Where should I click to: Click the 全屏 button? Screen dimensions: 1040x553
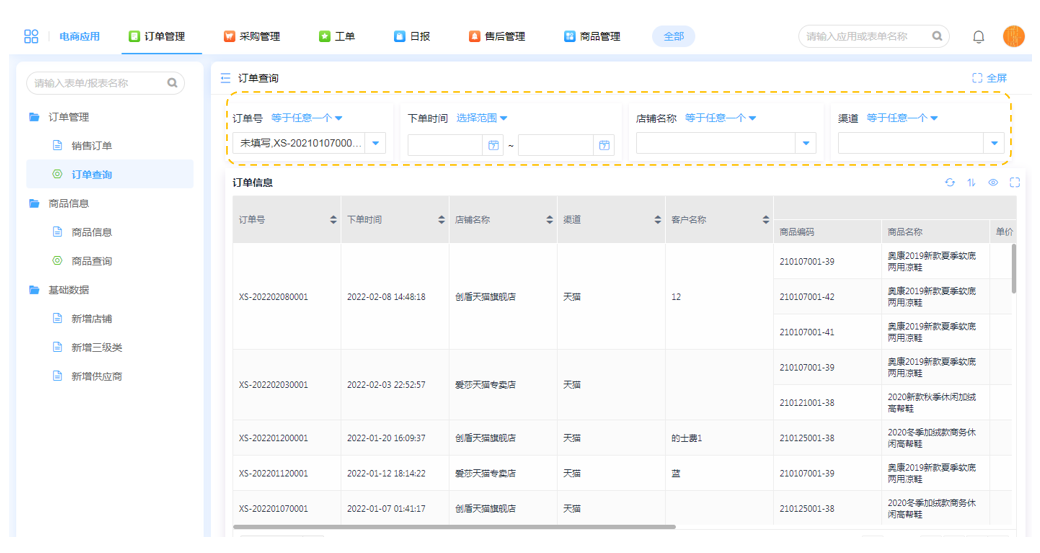[989, 78]
